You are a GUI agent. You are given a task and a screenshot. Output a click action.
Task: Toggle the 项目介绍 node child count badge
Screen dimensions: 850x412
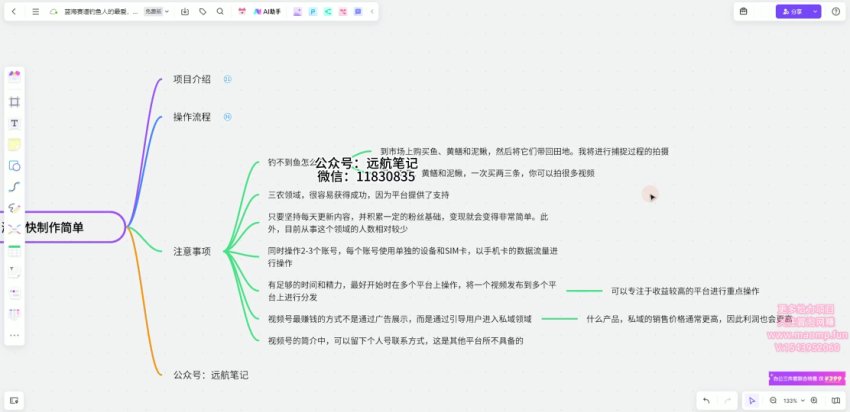(227, 79)
